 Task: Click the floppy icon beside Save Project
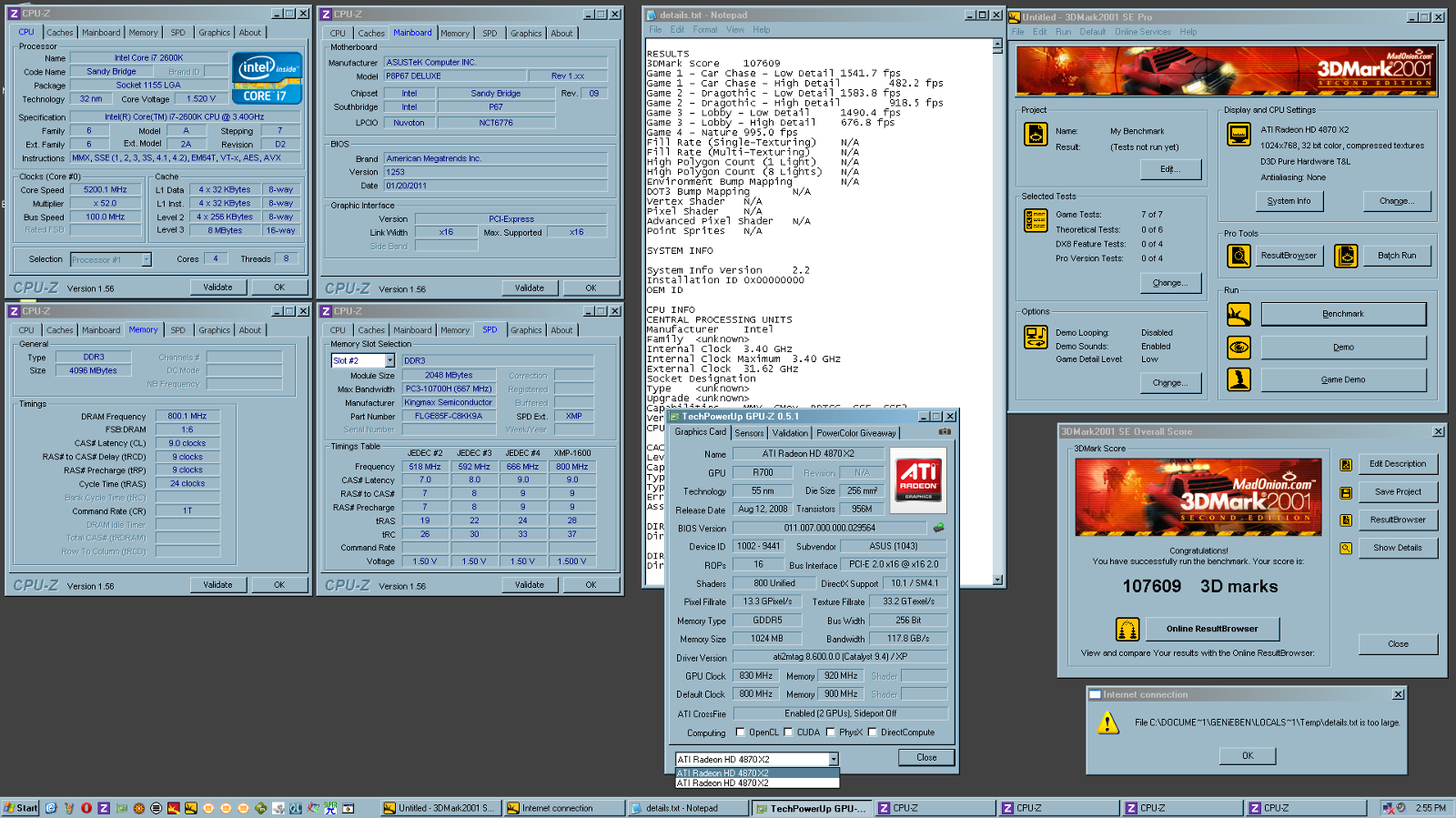tap(1346, 492)
